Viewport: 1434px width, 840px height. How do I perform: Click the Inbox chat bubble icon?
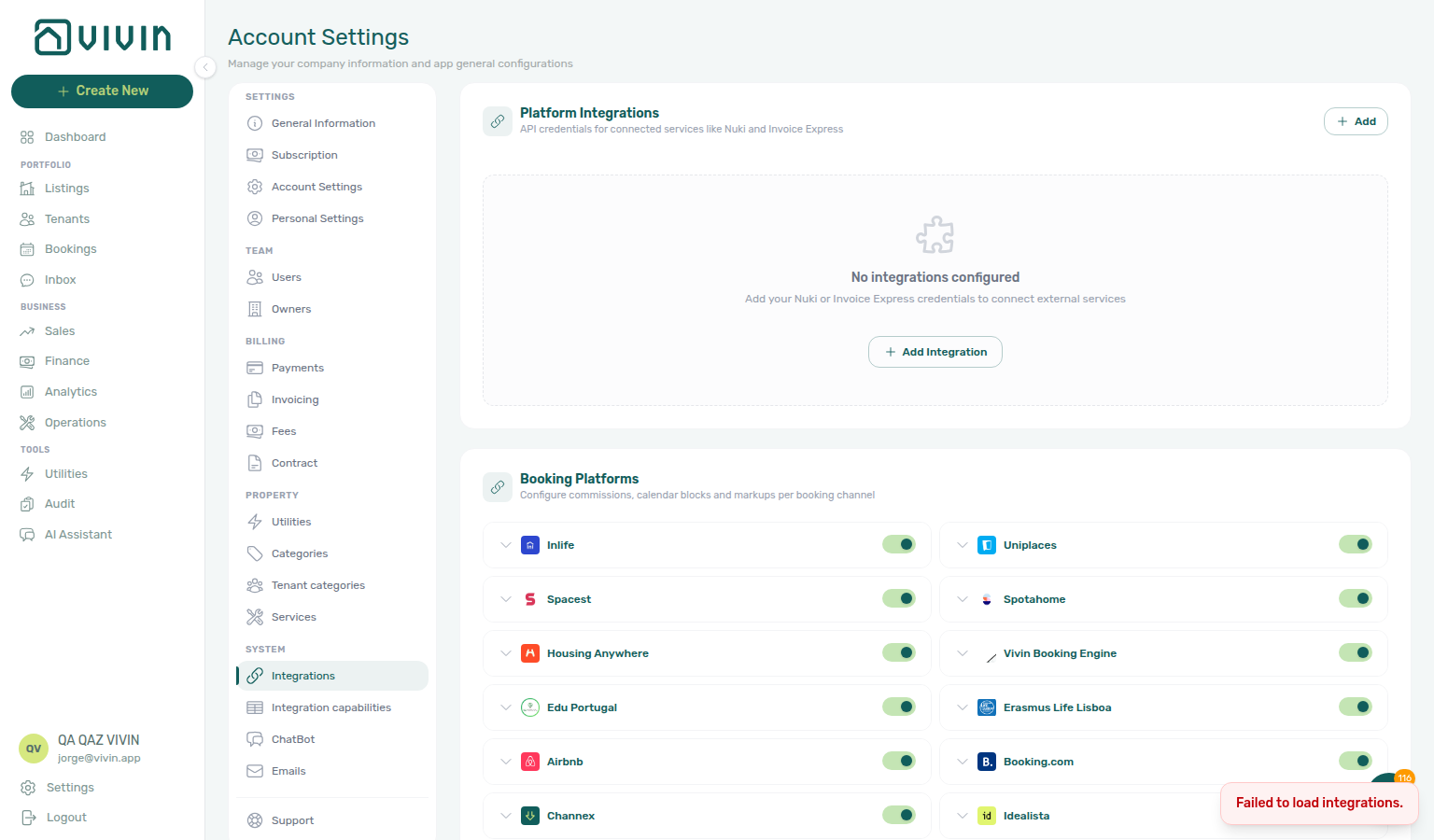click(27, 280)
